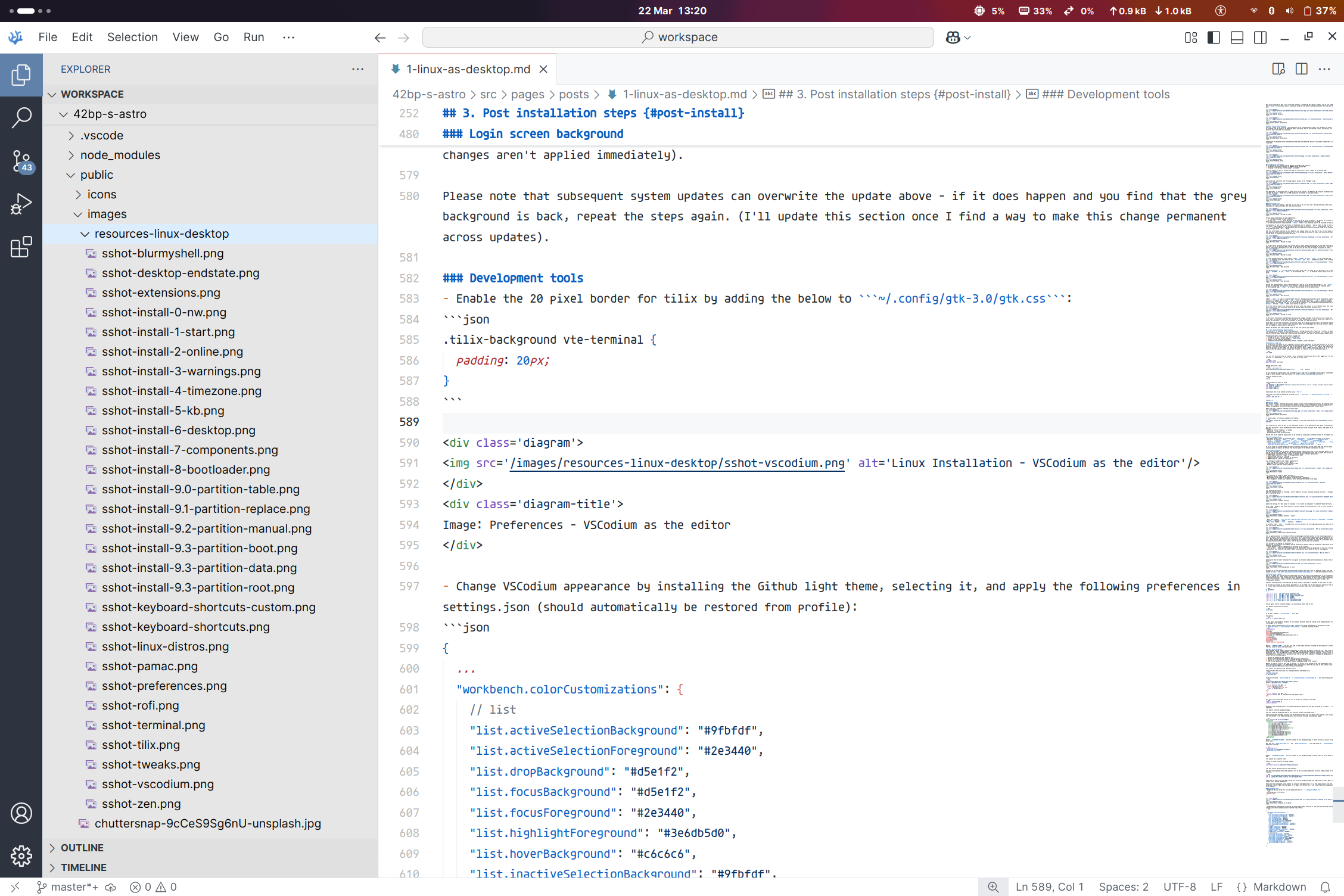Click the zoom icon in status bar

coord(993,887)
